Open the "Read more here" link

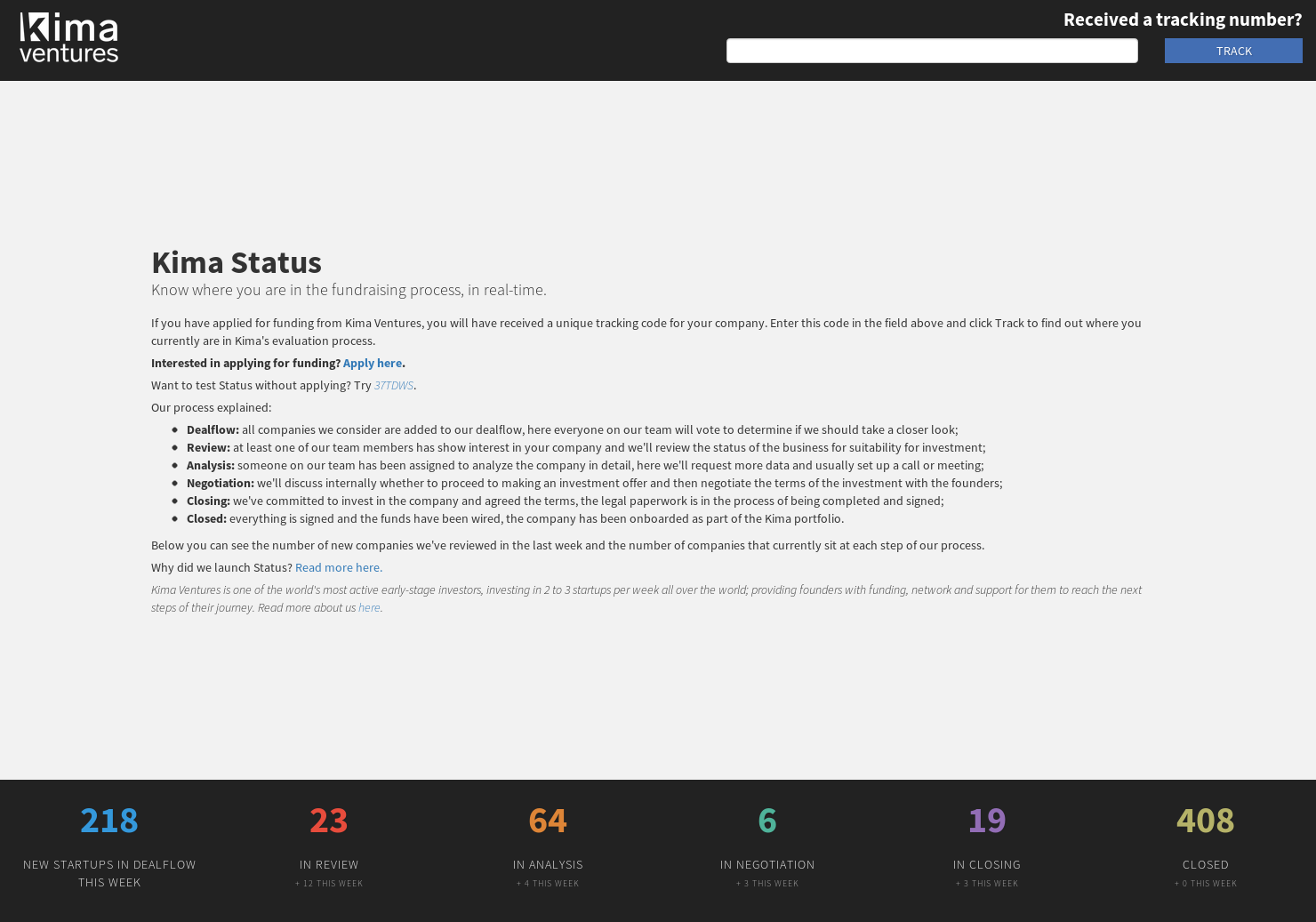click(x=338, y=567)
